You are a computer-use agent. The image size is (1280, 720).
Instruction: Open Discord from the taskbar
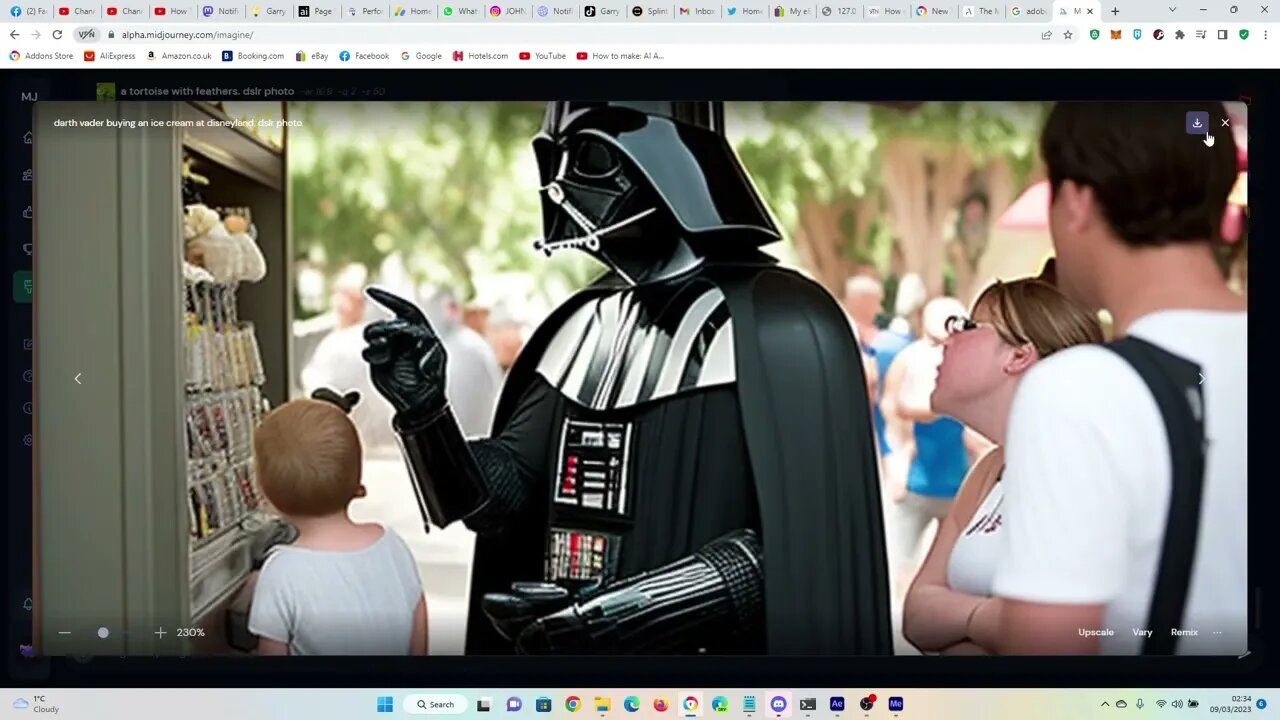point(779,704)
